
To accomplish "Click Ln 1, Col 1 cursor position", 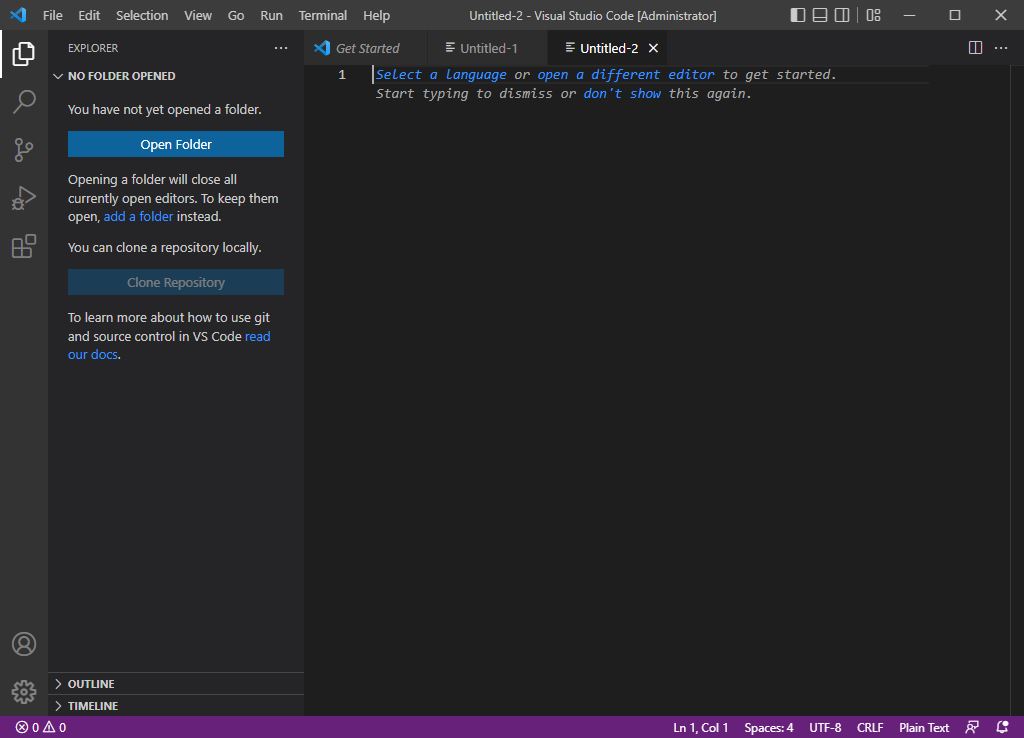I will [700, 727].
